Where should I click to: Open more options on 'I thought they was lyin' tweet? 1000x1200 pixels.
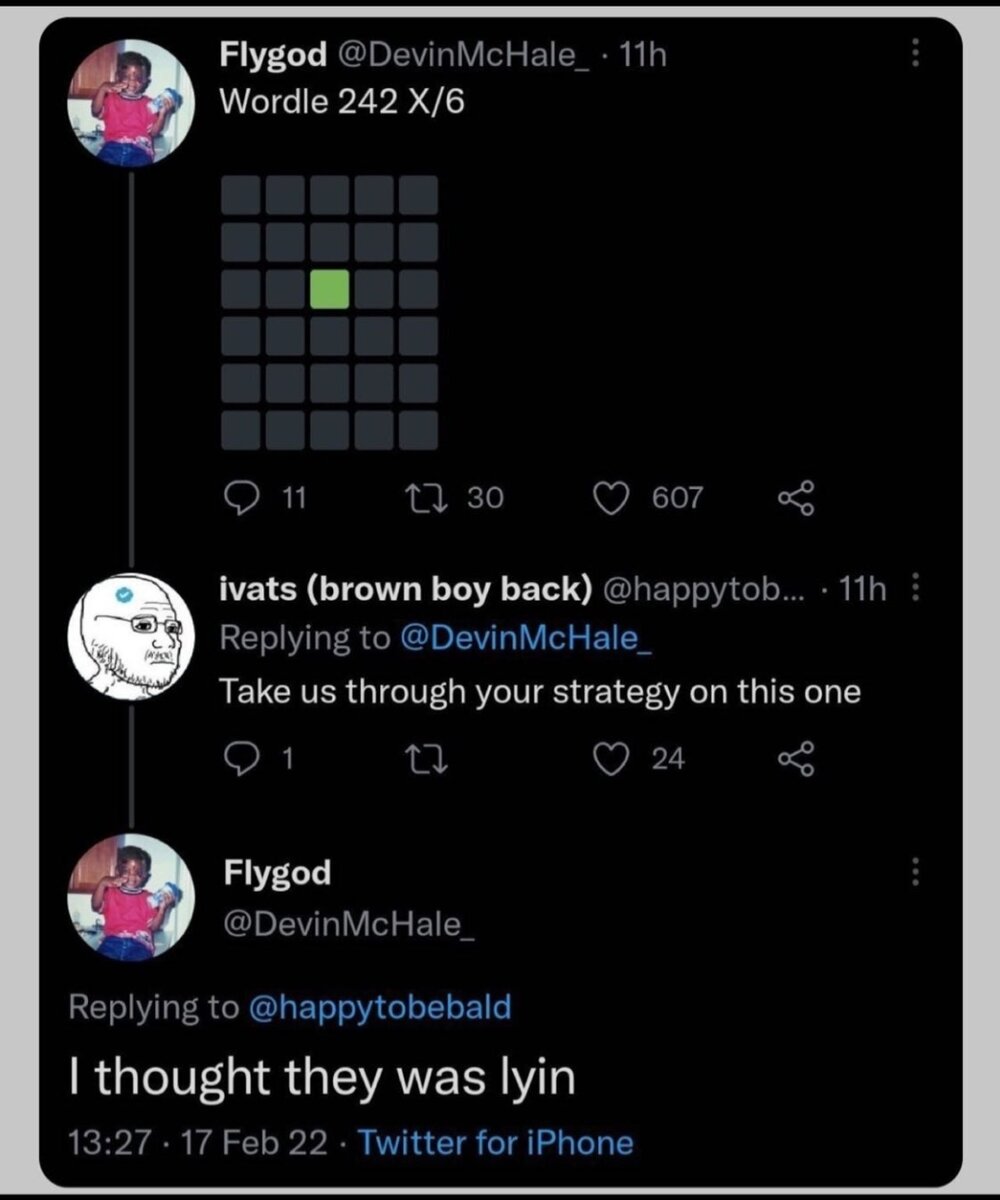coord(913,873)
